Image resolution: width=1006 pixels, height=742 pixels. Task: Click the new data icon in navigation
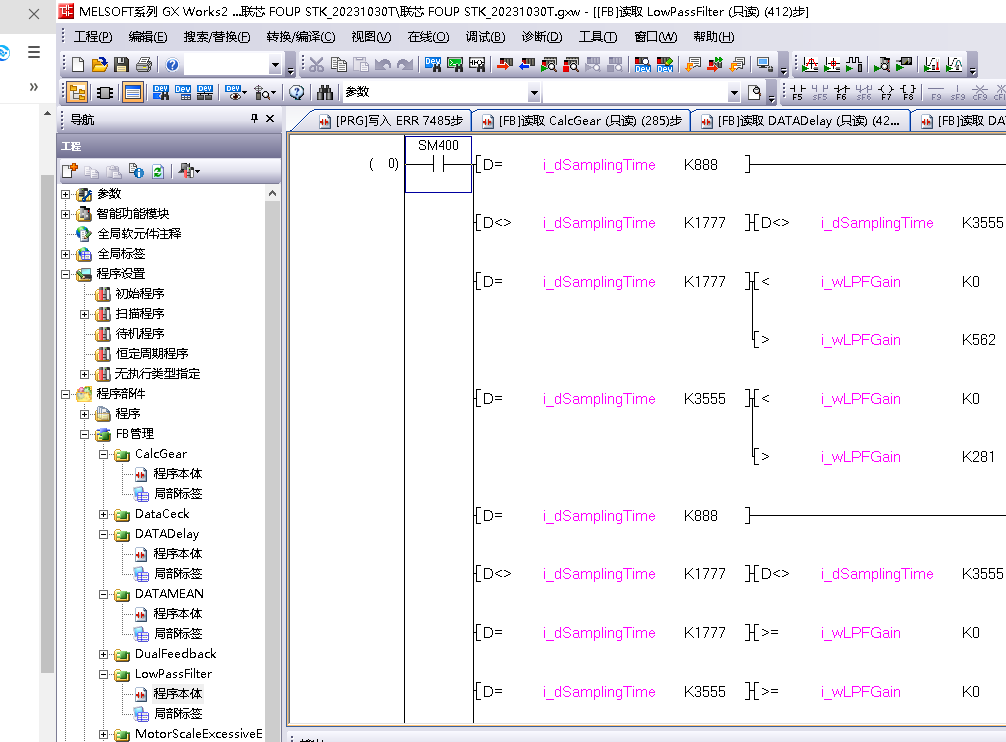click(70, 171)
